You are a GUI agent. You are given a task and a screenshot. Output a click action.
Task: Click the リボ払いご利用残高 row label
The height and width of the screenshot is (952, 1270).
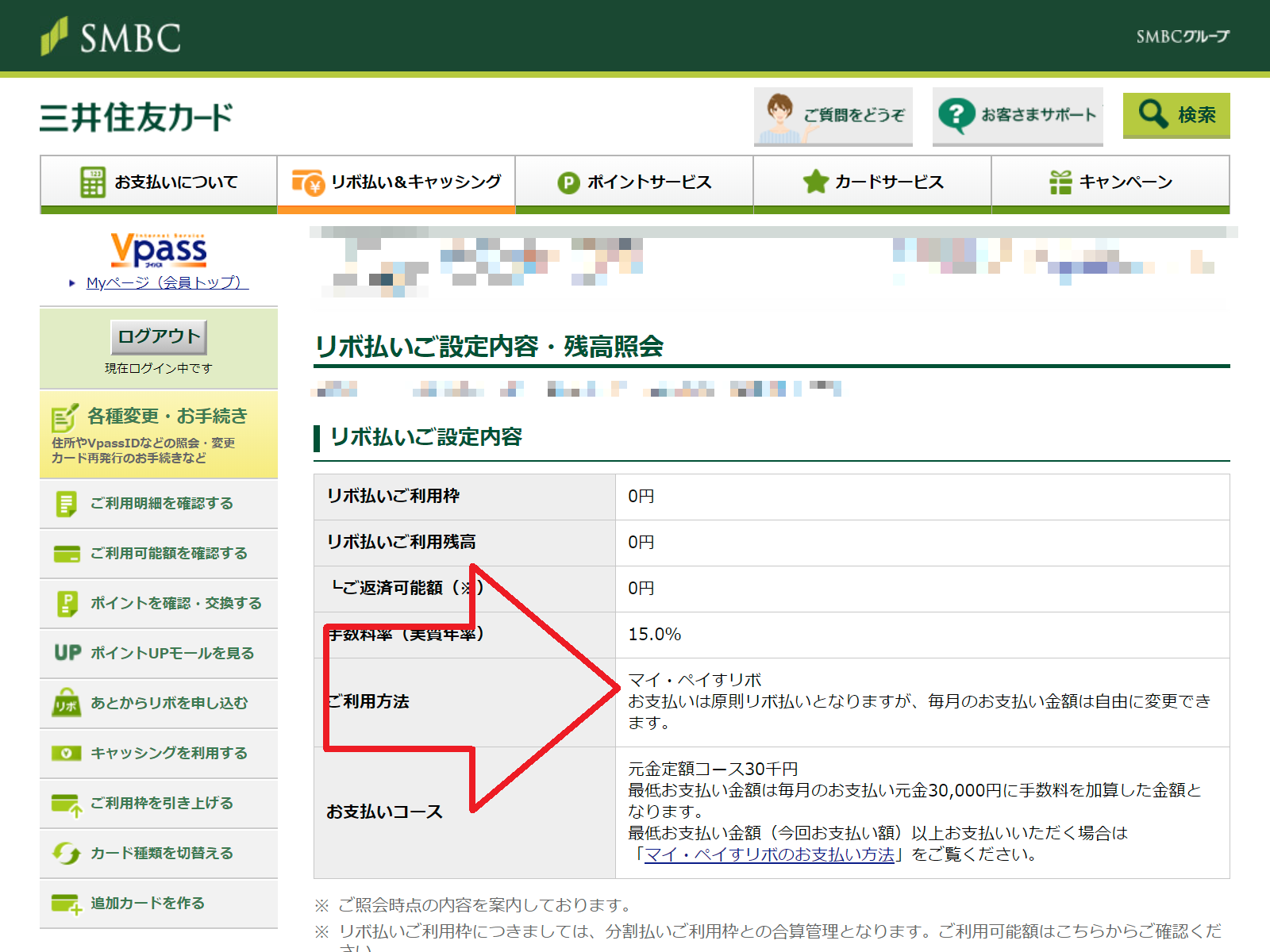click(401, 542)
